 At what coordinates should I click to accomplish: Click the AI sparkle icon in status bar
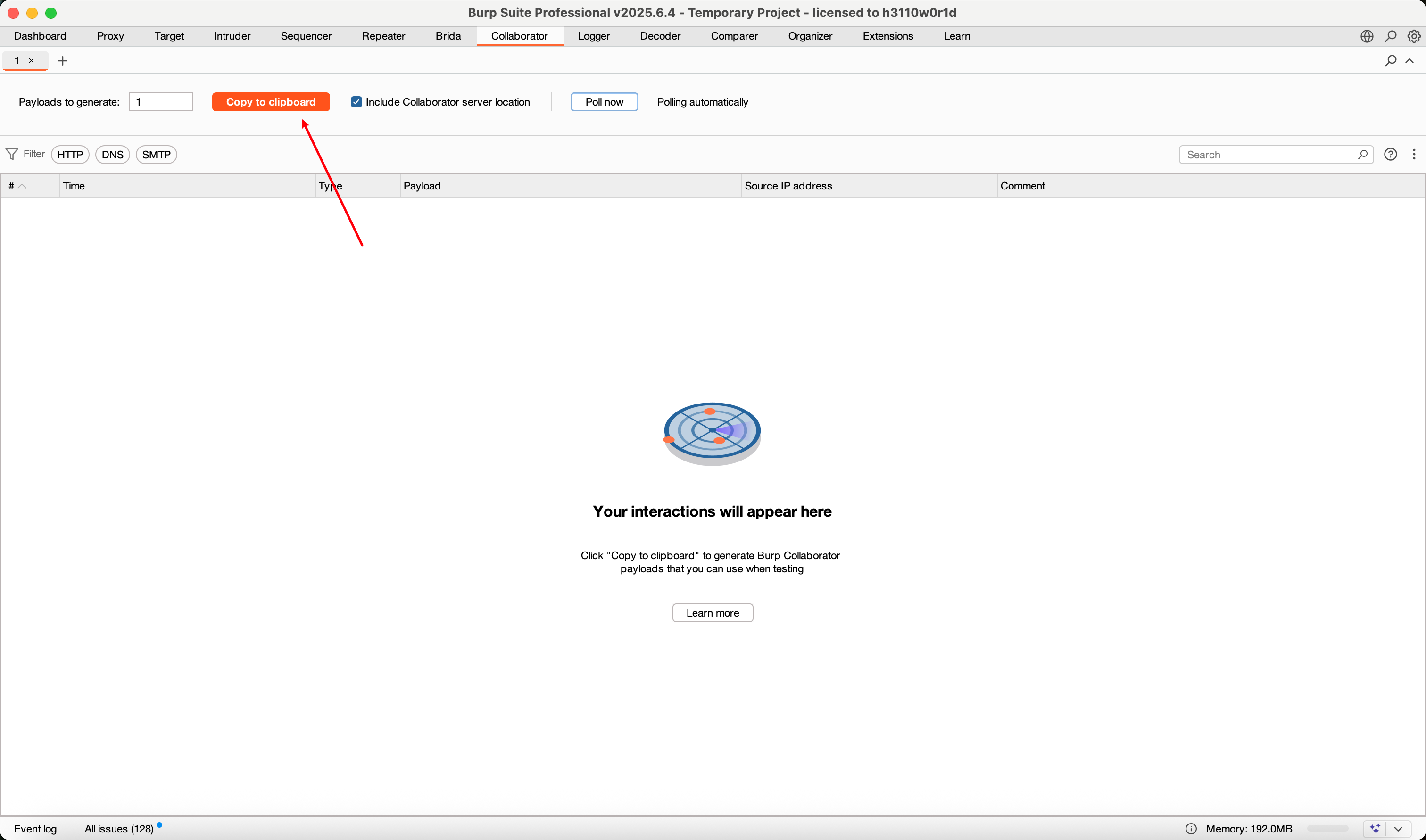pyautogui.click(x=1375, y=829)
